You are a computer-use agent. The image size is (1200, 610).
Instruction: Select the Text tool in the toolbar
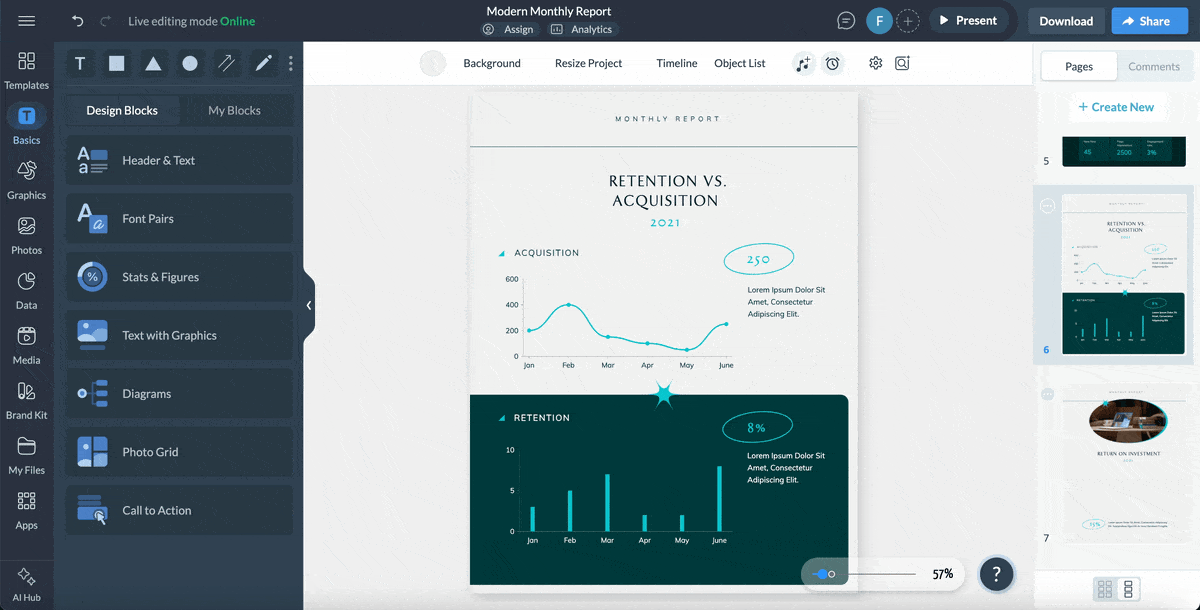pyautogui.click(x=79, y=63)
